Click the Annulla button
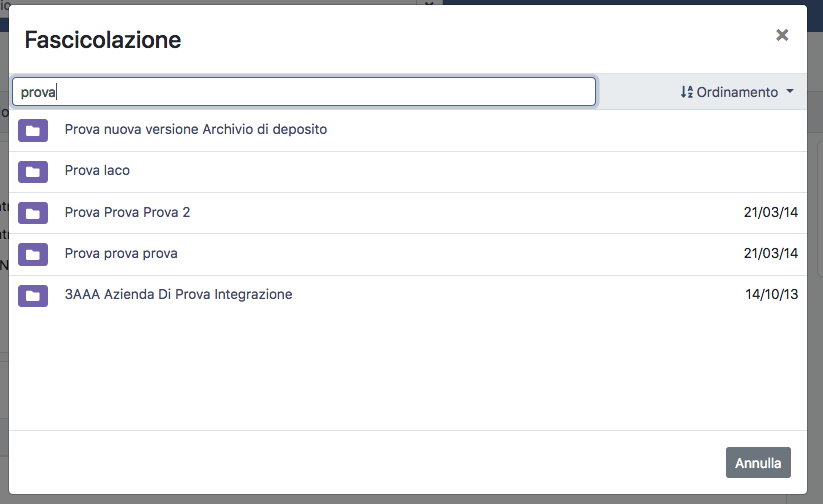The height and width of the screenshot is (504, 823). (x=758, y=463)
